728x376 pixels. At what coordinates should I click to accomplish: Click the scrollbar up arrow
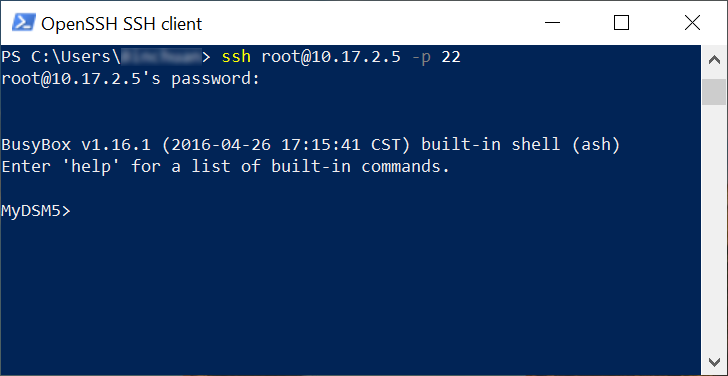coord(714,60)
